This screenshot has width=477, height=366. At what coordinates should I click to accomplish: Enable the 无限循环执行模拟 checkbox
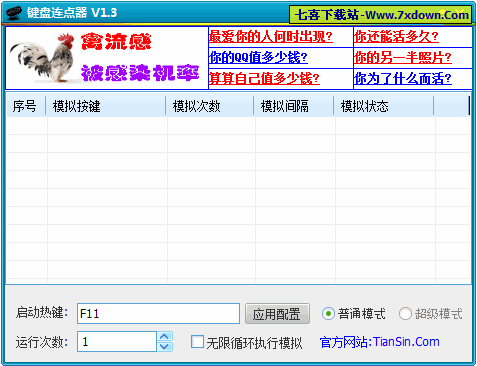click(197, 342)
